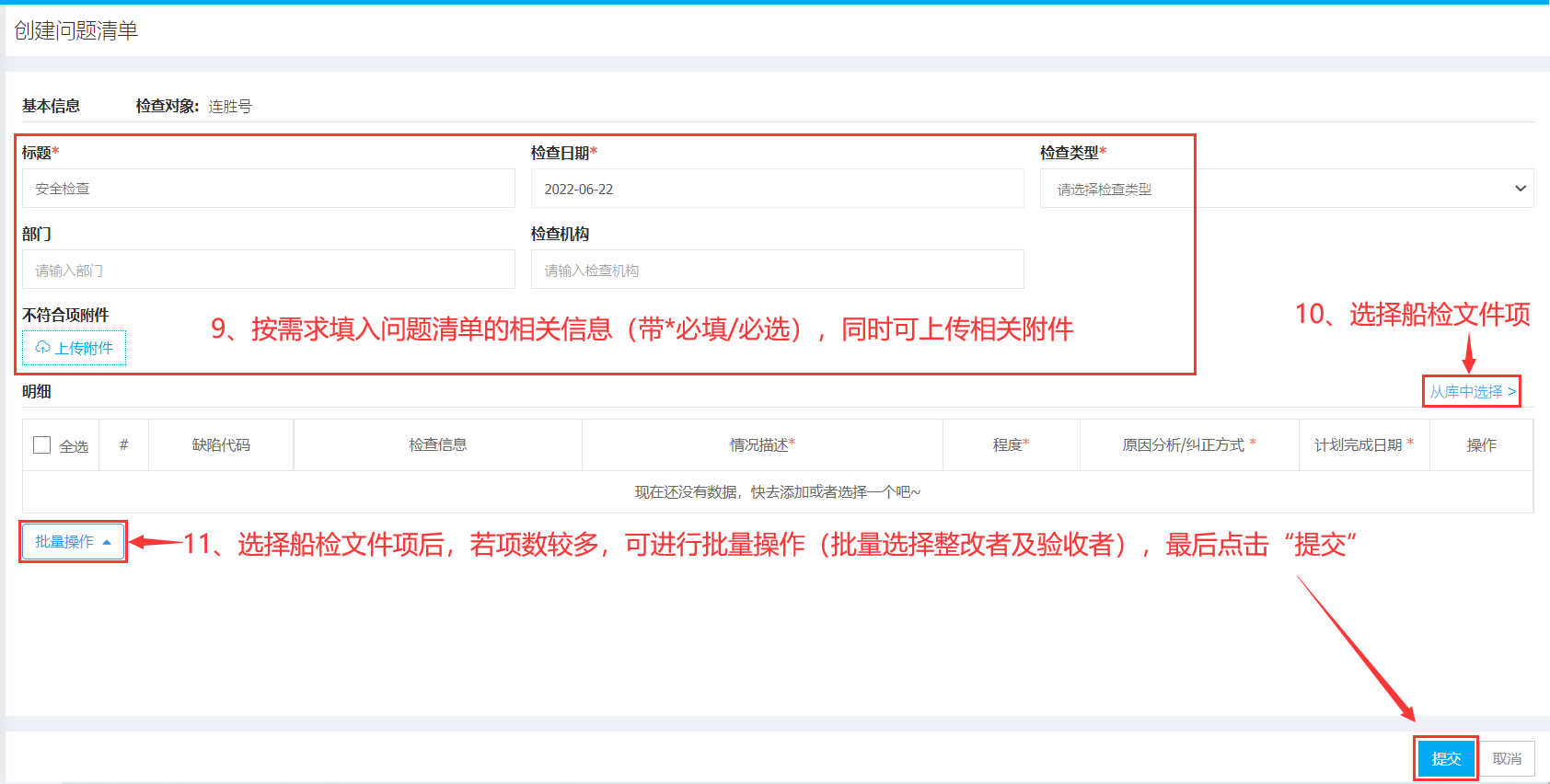Click the 基本信息 section label
Image resolution: width=1550 pixels, height=784 pixels.
point(51,107)
